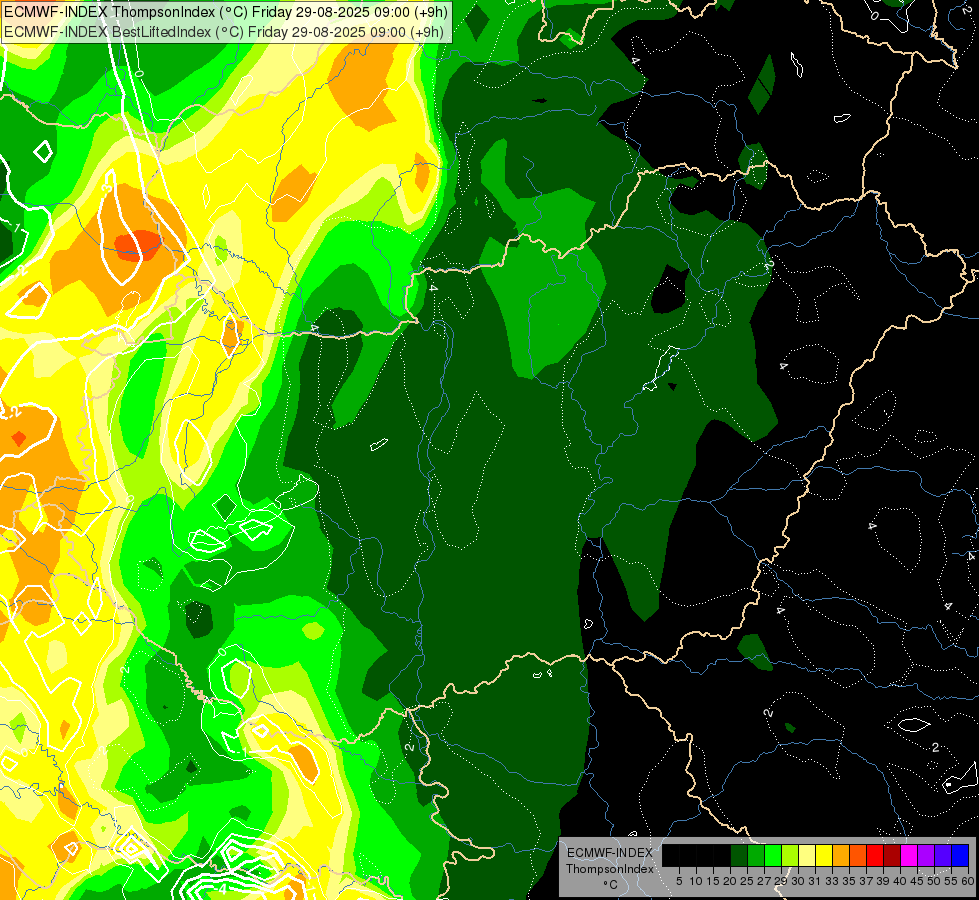979x900 pixels.
Task: Click the pale yellow 30-31 legend swatch
Action: coord(807,856)
